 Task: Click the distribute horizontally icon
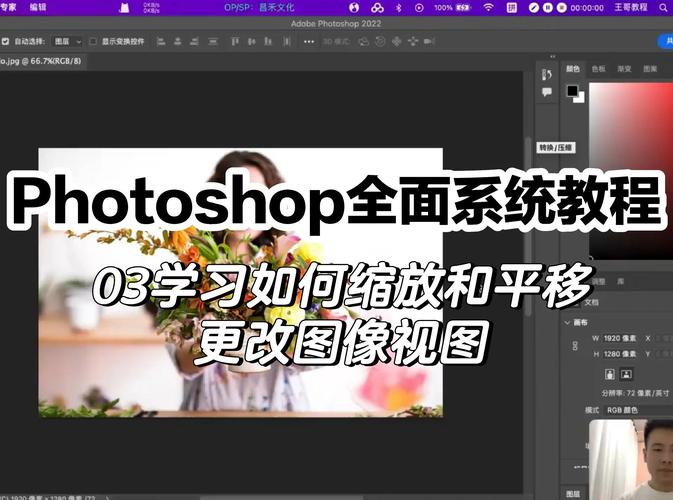(287, 41)
